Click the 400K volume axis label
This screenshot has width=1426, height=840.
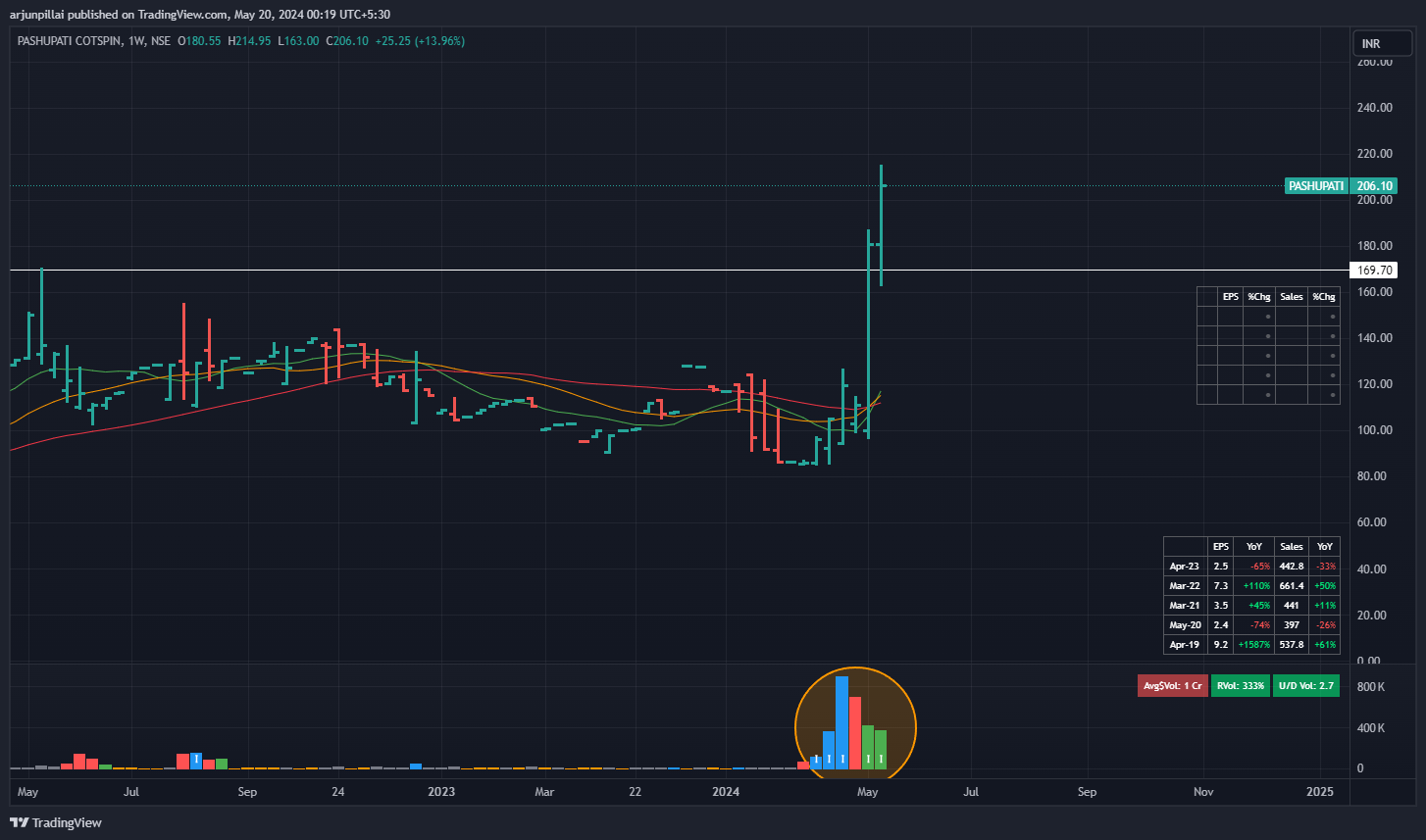click(x=1370, y=728)
